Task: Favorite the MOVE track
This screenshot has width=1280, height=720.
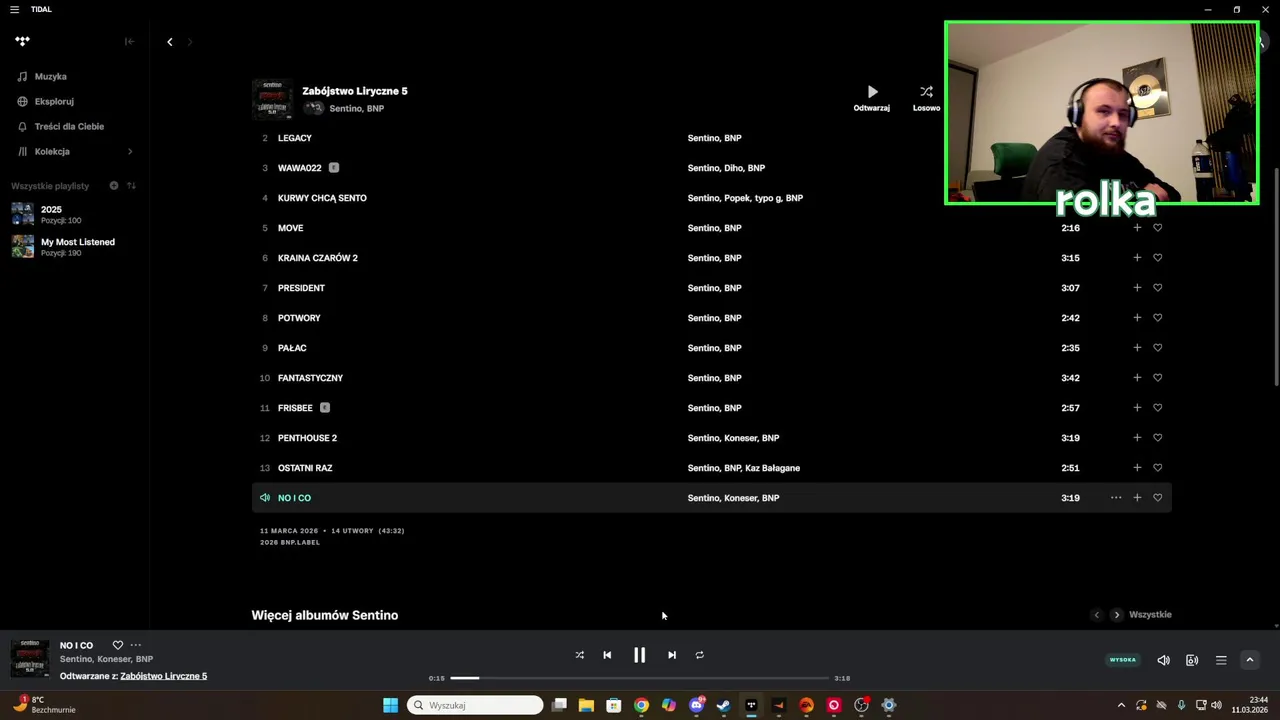Action: click(1158, 228)
